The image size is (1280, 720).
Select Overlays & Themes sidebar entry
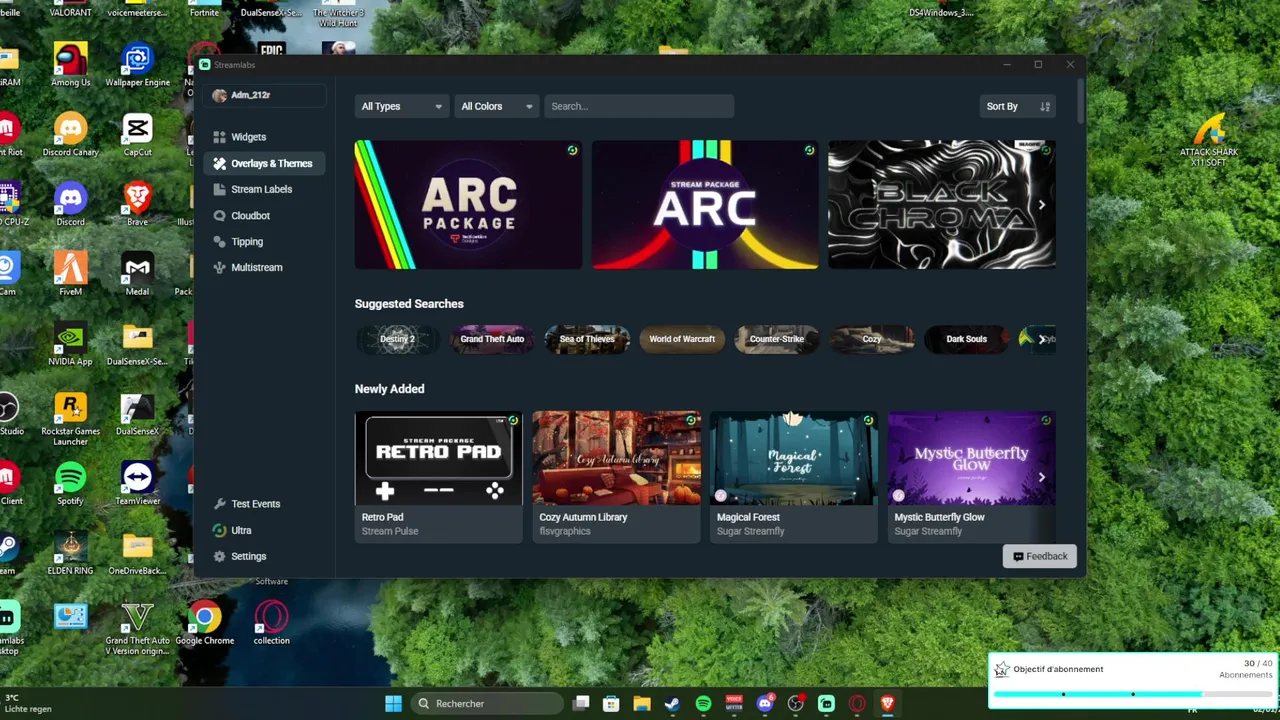point(262,163)
